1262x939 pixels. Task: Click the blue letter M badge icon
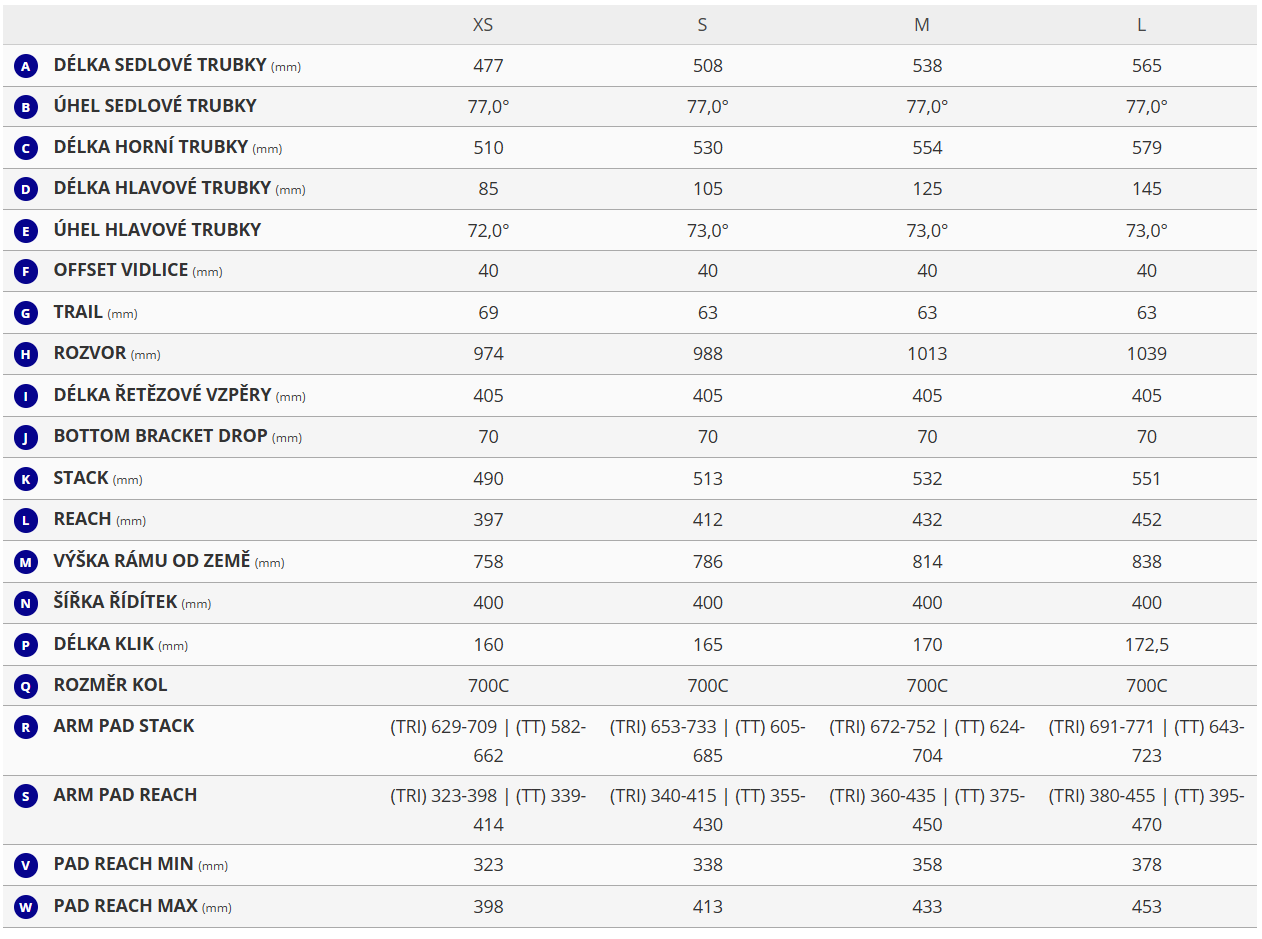pyautogui.click(x=26, y=562)
